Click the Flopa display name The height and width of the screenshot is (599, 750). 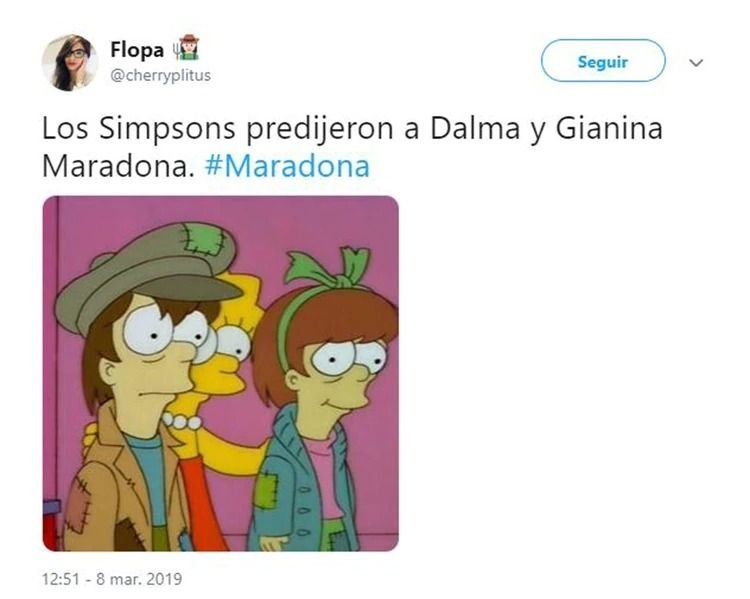[137, 49]
